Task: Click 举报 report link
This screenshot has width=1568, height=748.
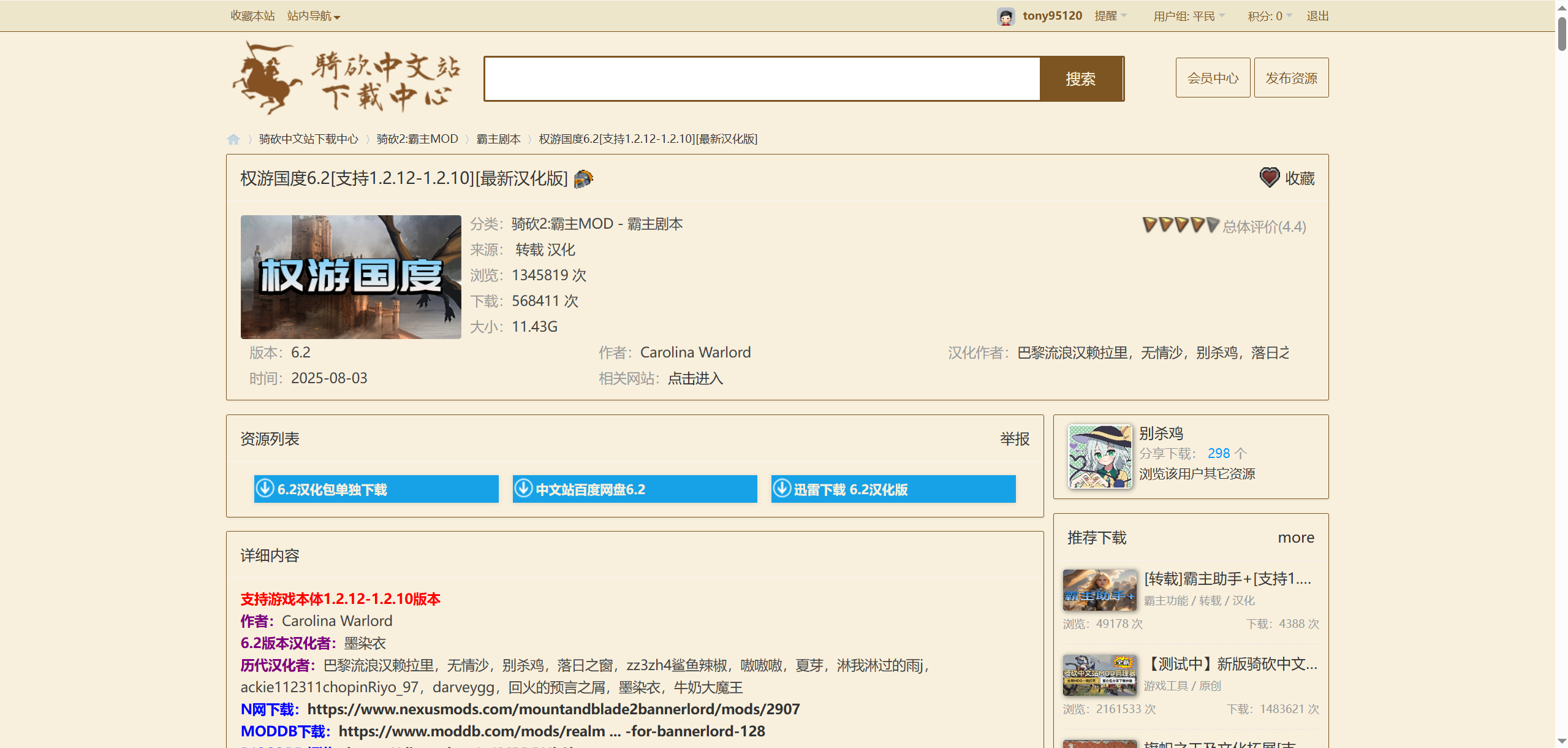Action: (1014, 439)
